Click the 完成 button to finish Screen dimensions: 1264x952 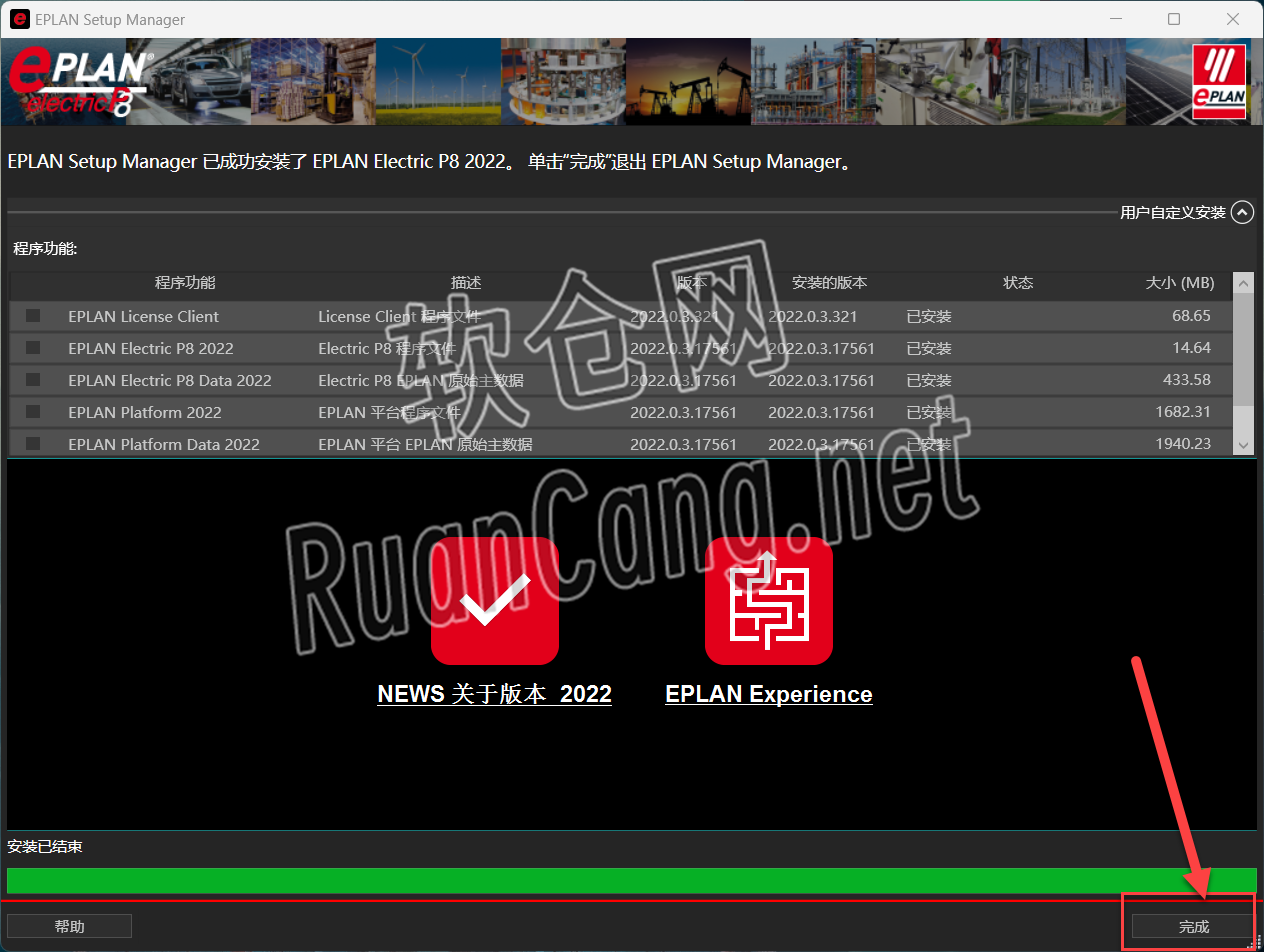coord(1193,927)
